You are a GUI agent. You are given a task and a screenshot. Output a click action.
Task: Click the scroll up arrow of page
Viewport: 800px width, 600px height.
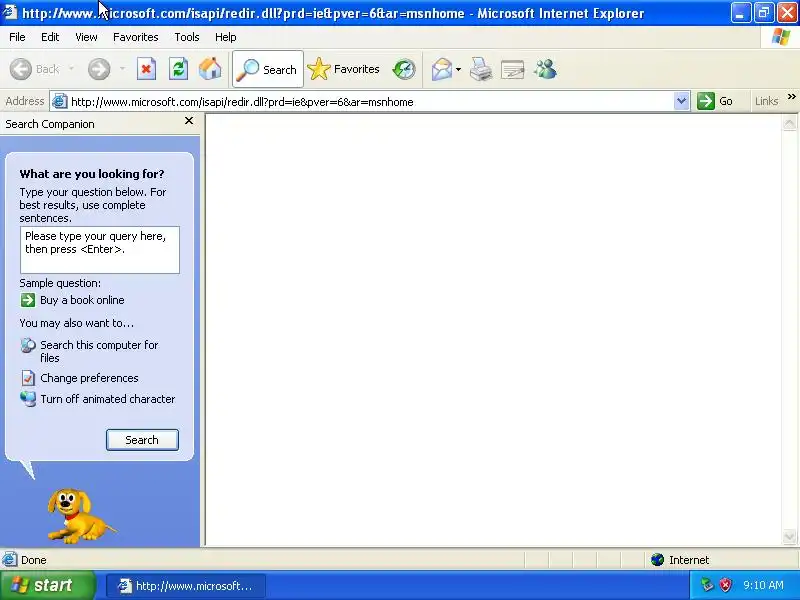click(789, 123)
